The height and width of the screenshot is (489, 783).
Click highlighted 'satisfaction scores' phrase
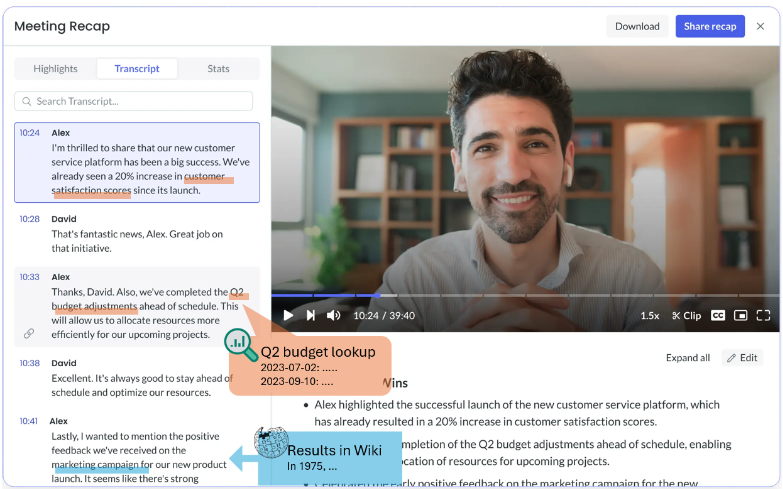pos(91,190)
